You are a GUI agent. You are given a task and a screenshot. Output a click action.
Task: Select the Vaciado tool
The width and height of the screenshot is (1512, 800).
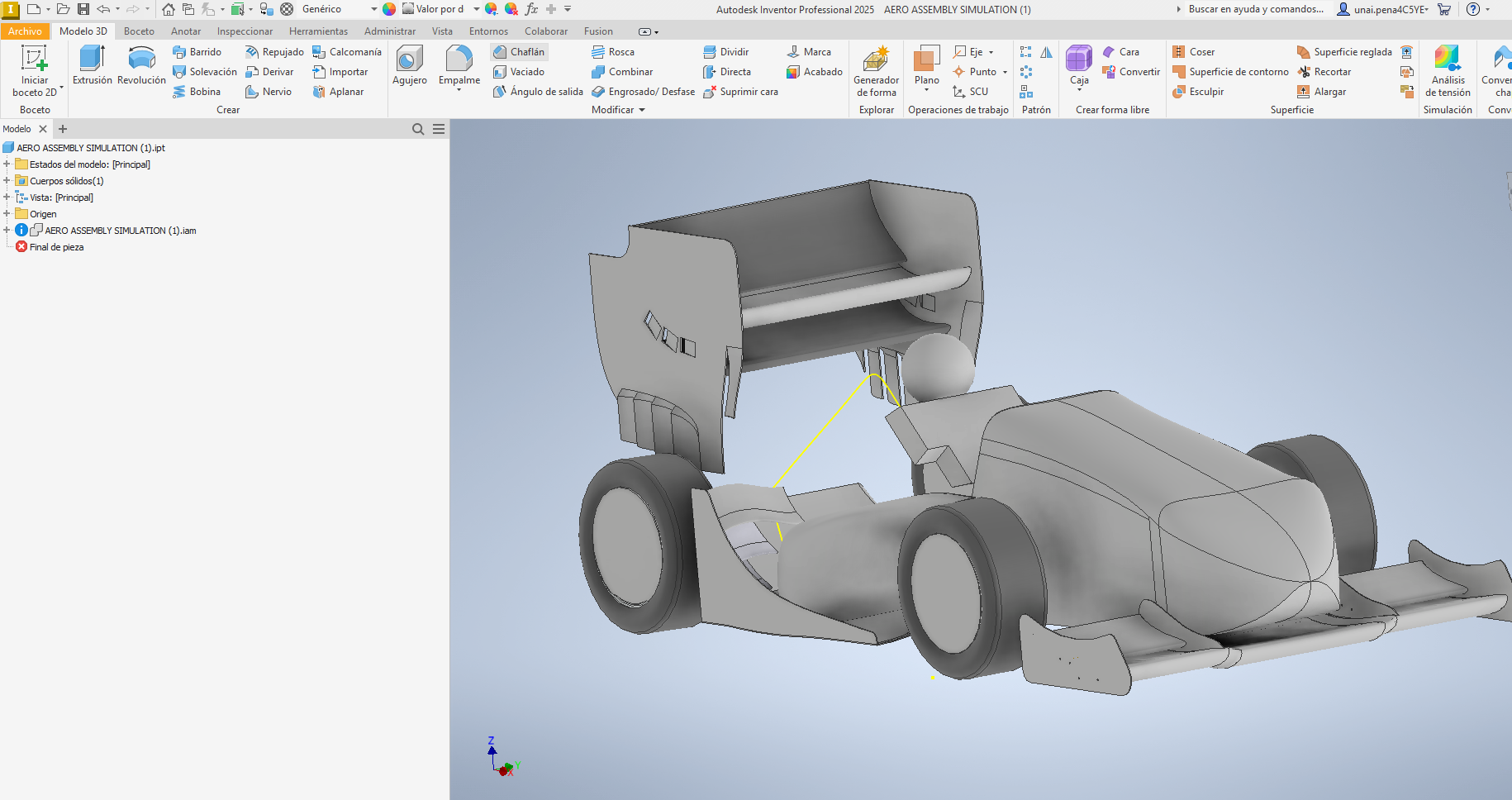[520, 71]
